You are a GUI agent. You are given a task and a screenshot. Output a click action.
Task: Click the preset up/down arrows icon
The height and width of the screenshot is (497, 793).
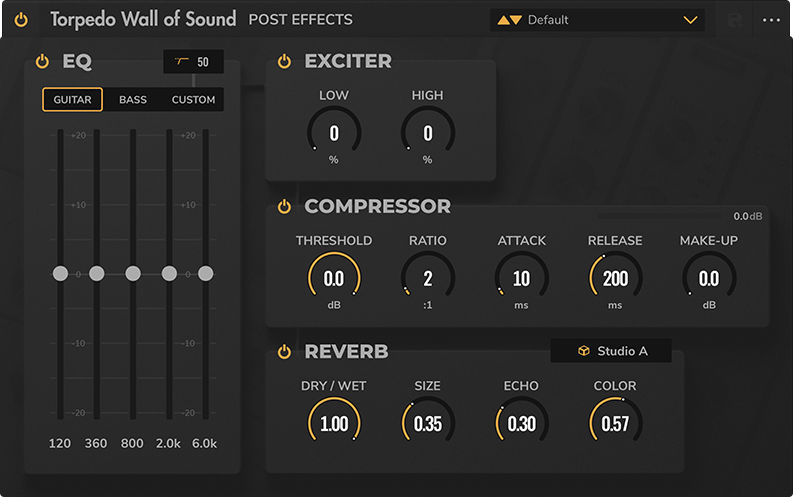click(x=509, y=20)
